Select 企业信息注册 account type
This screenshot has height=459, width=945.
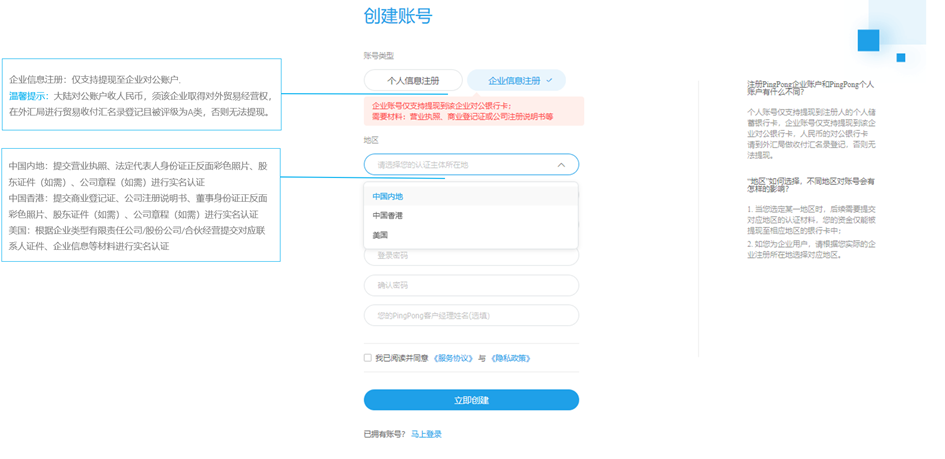[x=516, y=80]
